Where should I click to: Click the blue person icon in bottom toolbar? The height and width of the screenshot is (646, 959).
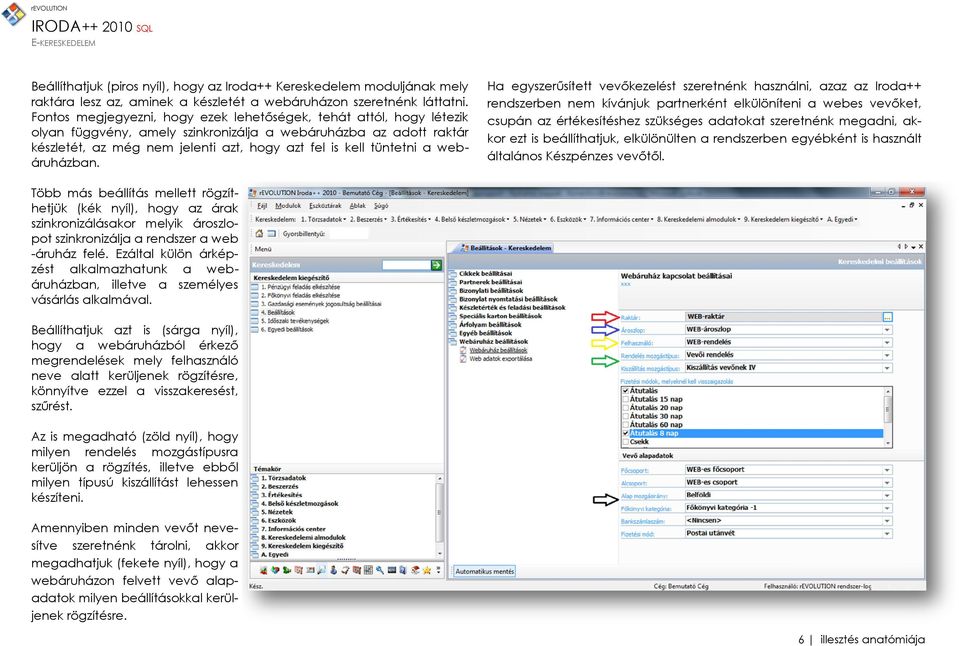pyautogui.click(x=333, y=570)
